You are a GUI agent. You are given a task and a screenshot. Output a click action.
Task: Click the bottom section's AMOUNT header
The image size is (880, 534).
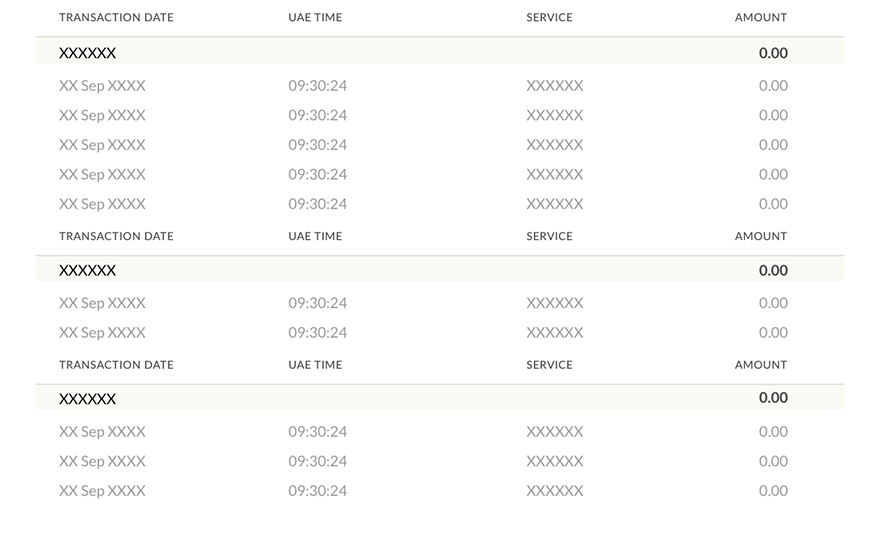pyautogui.click(x=760, y=365)
